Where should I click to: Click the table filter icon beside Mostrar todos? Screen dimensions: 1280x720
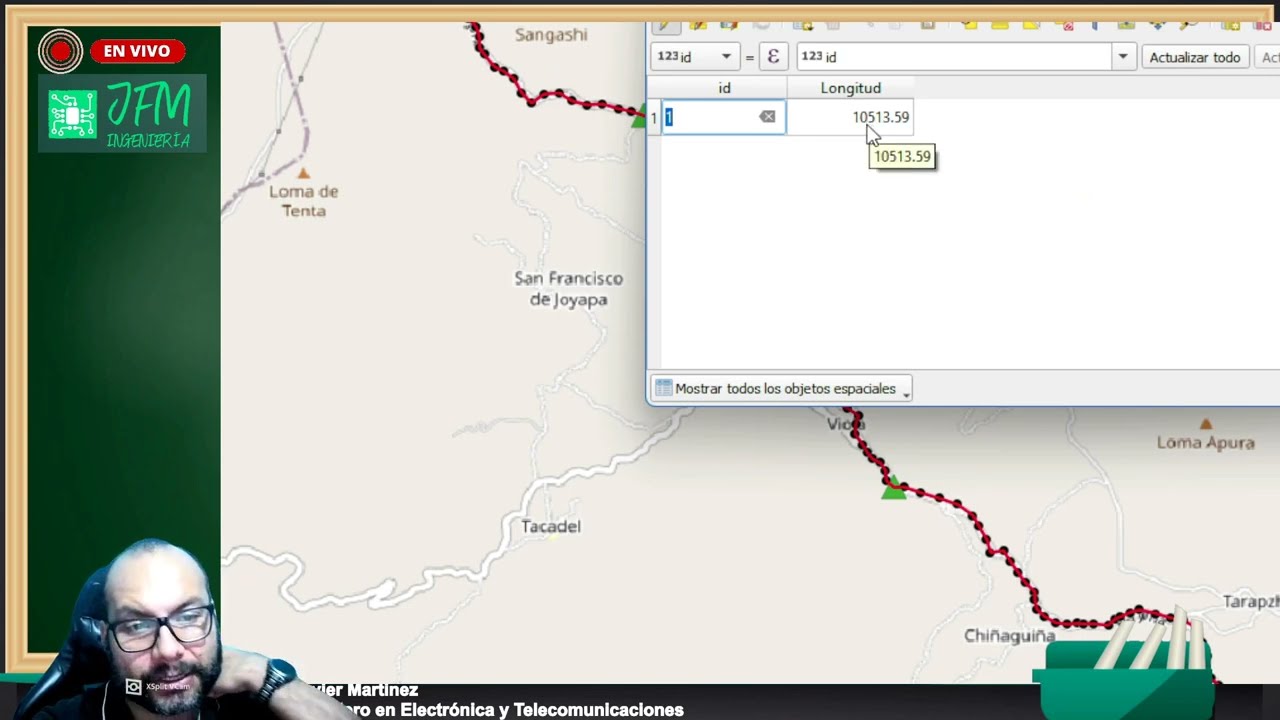pos(663,388)
